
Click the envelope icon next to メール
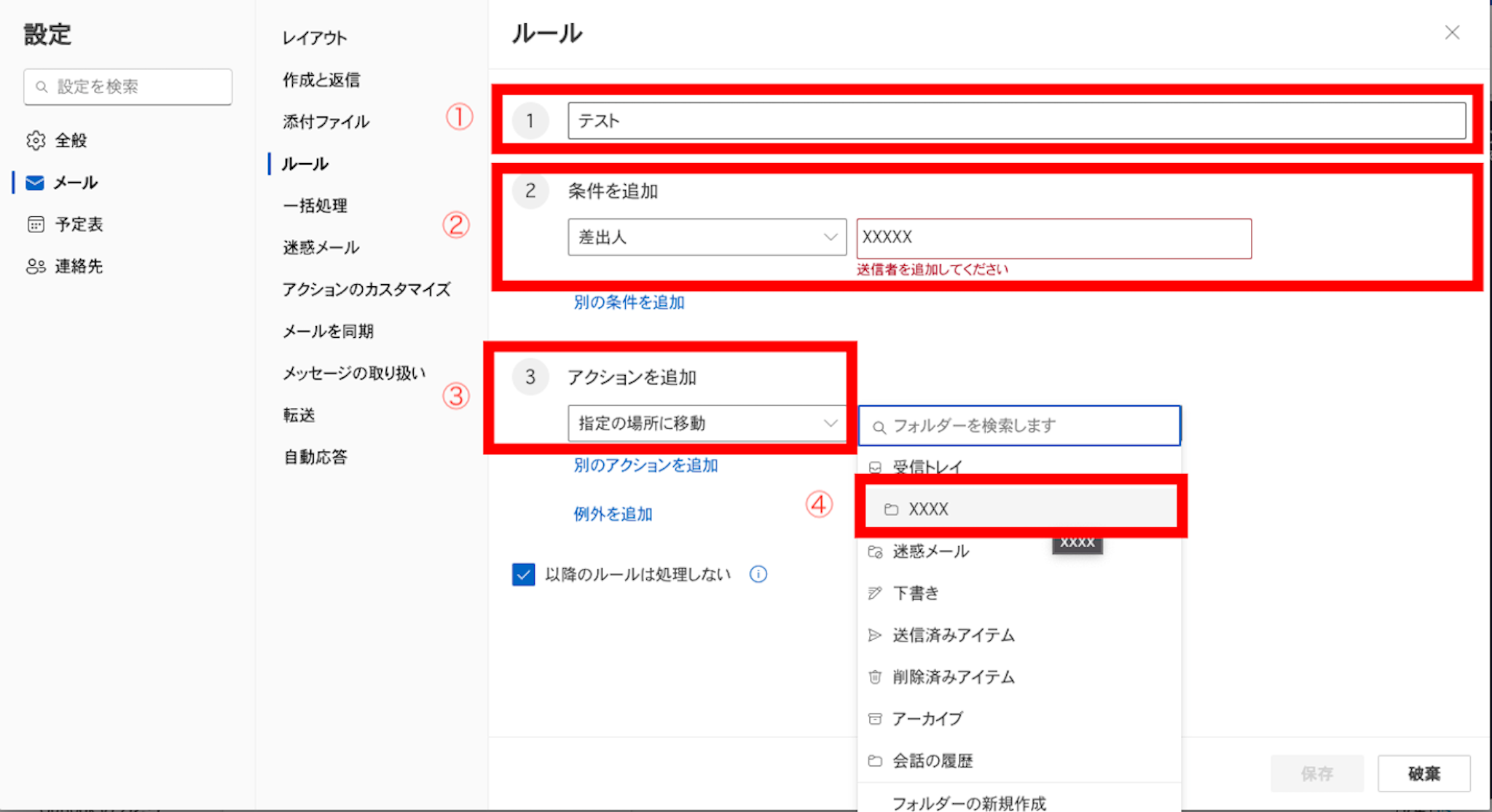pos(35,183)
